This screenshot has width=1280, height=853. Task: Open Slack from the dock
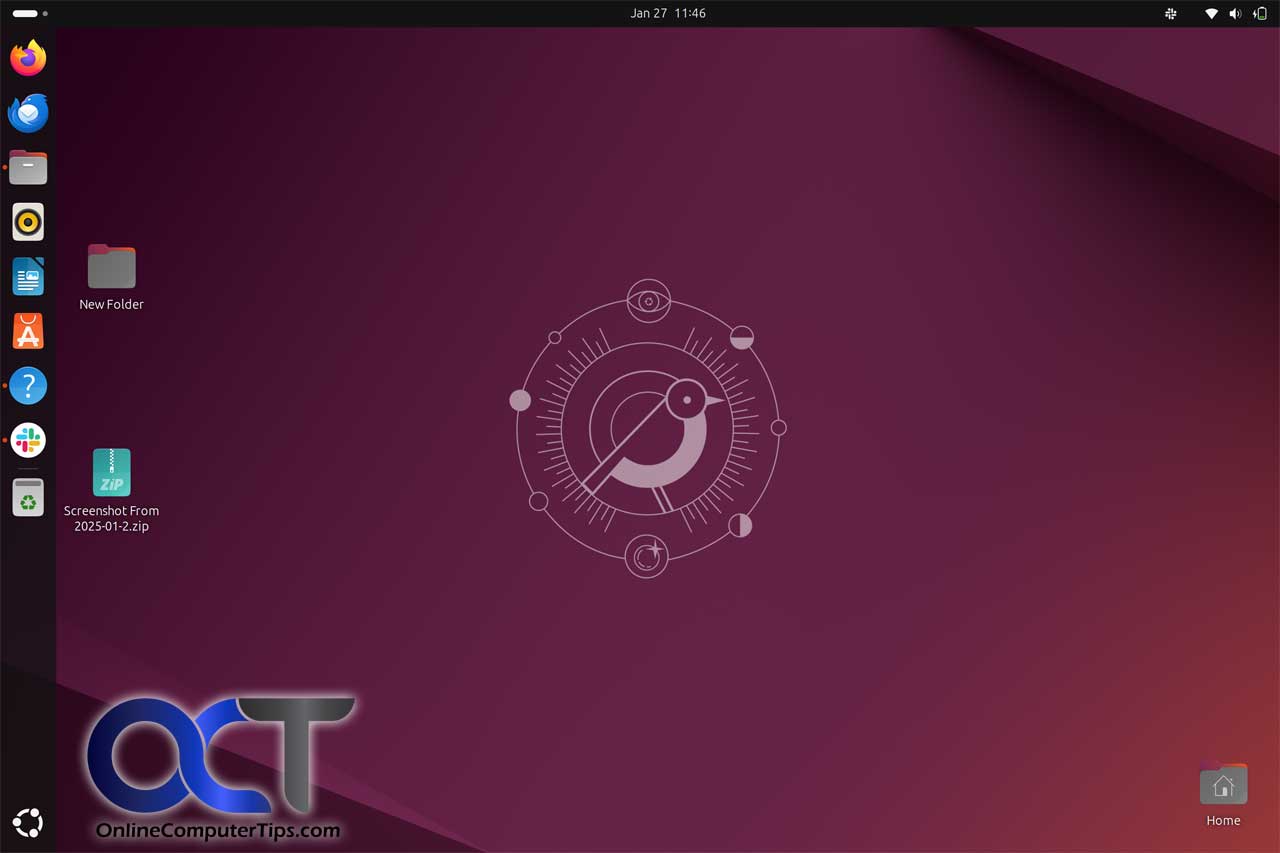27,440
